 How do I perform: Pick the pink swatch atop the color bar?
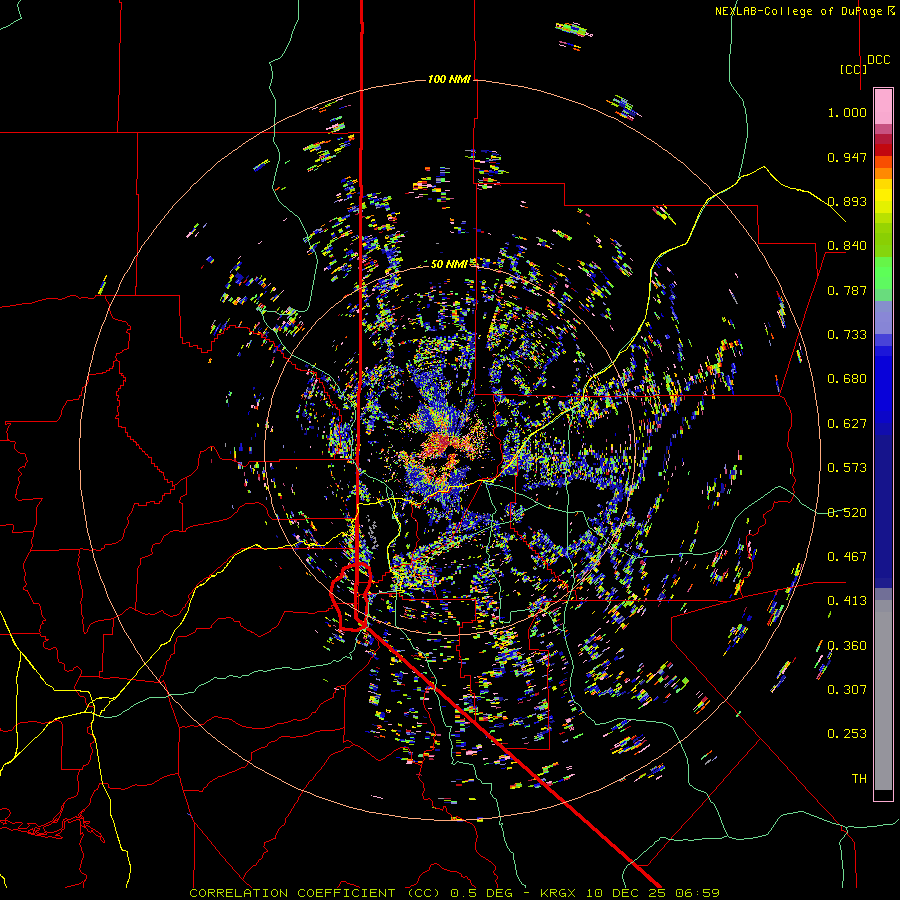coord(883,107)
